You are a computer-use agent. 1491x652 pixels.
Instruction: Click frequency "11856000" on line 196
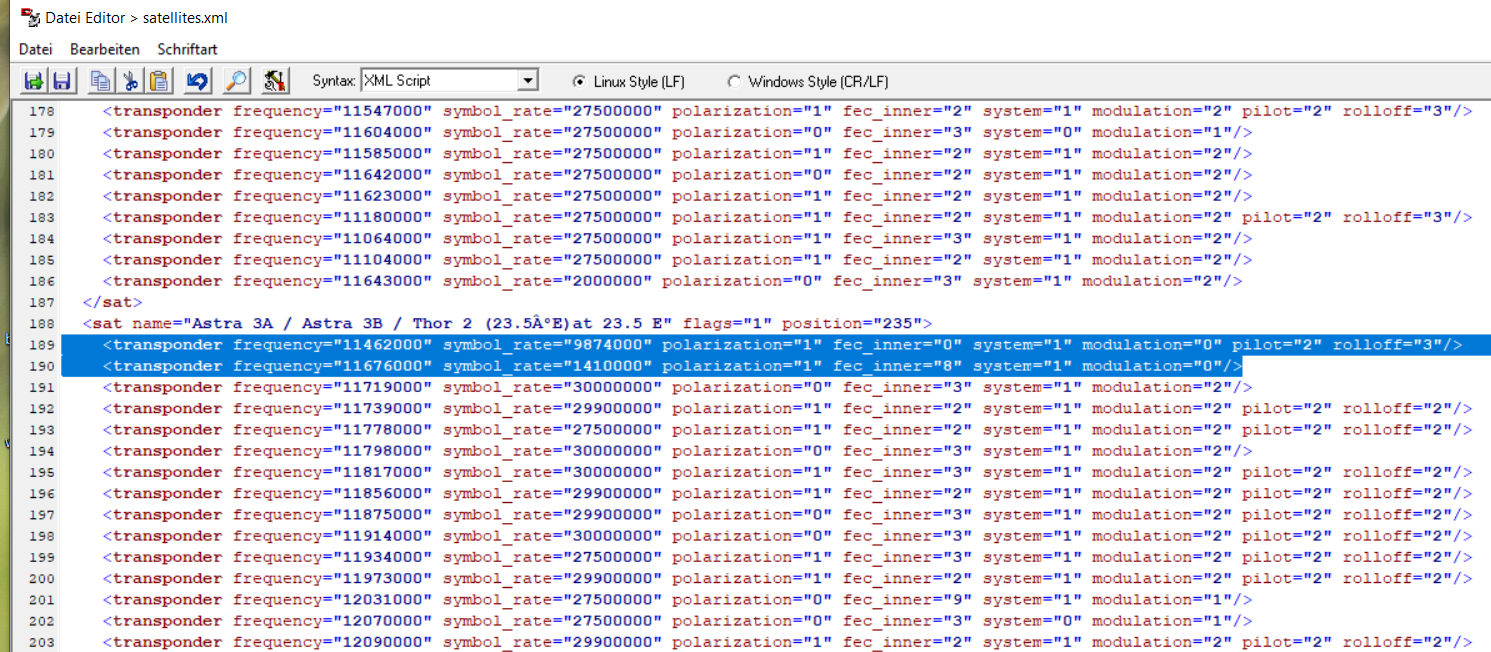tap(383, 493)
